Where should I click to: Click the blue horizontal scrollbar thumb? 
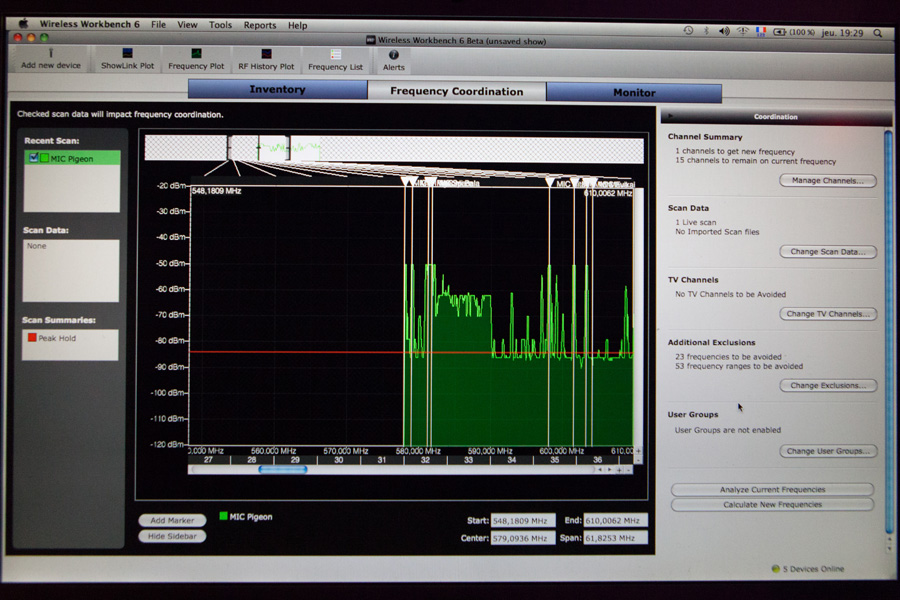coord(283,470)
